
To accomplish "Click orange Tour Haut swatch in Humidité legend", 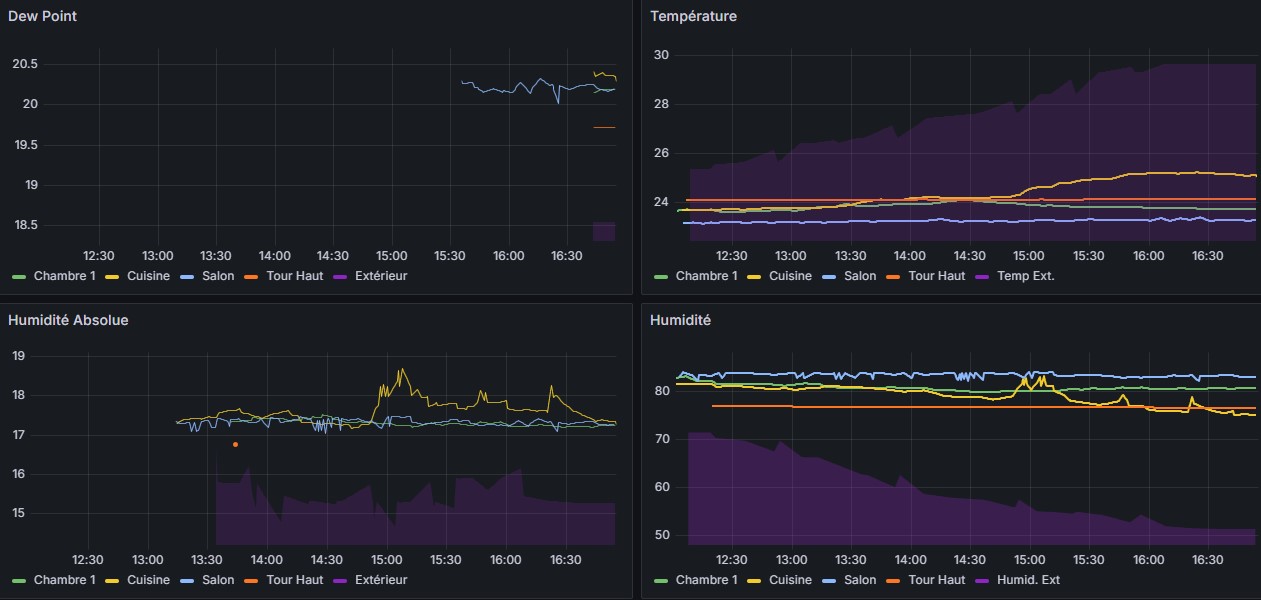I will (893, 579).
